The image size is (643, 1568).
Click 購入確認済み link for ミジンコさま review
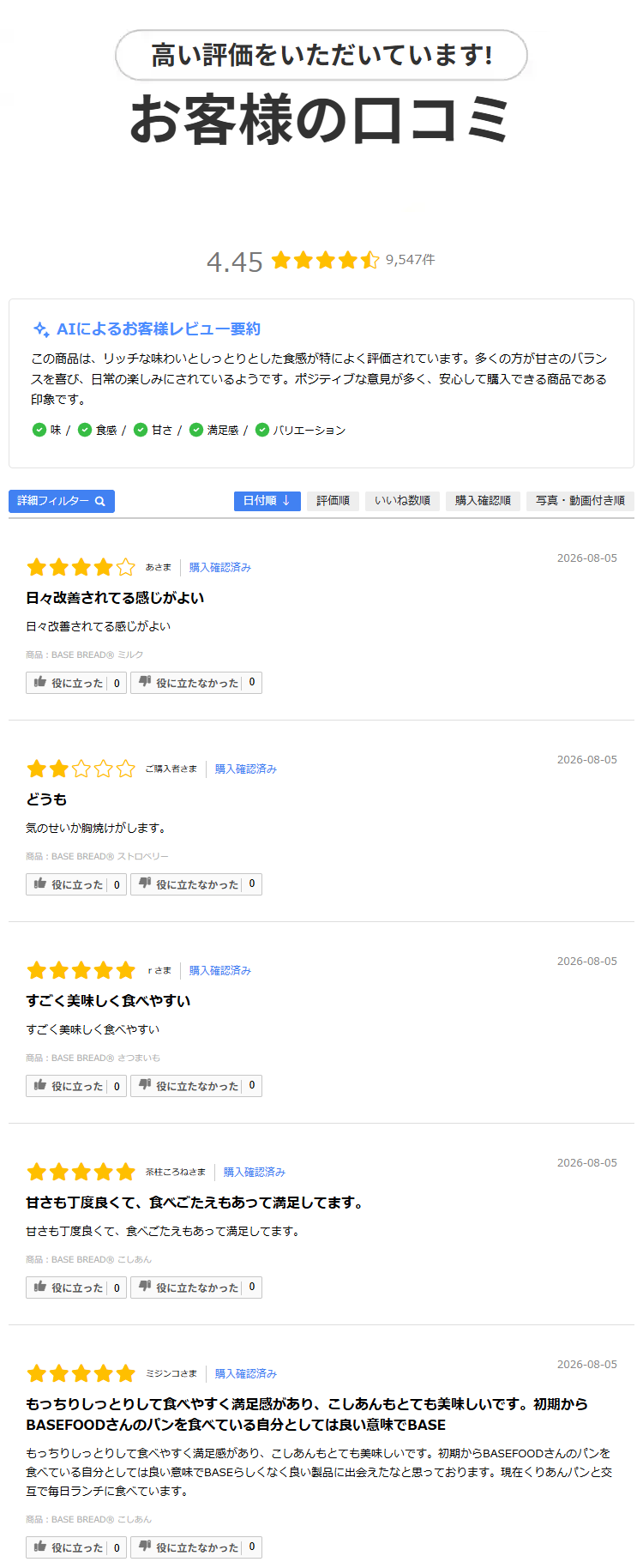pyautogui.click(x=246, y=1374)
